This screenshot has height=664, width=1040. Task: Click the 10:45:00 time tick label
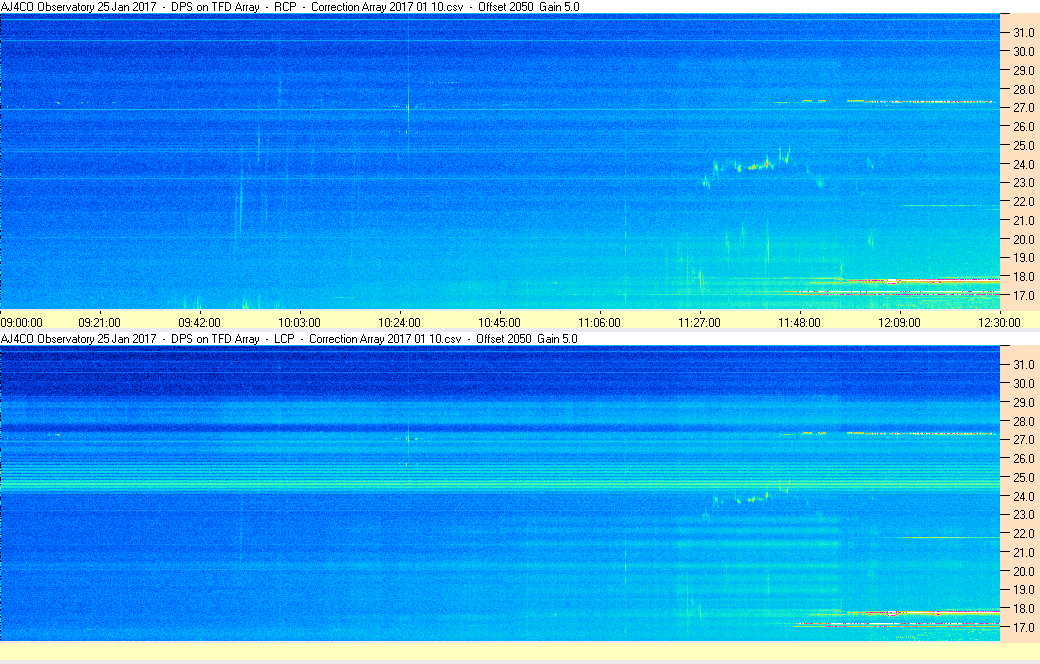(499, 323)
